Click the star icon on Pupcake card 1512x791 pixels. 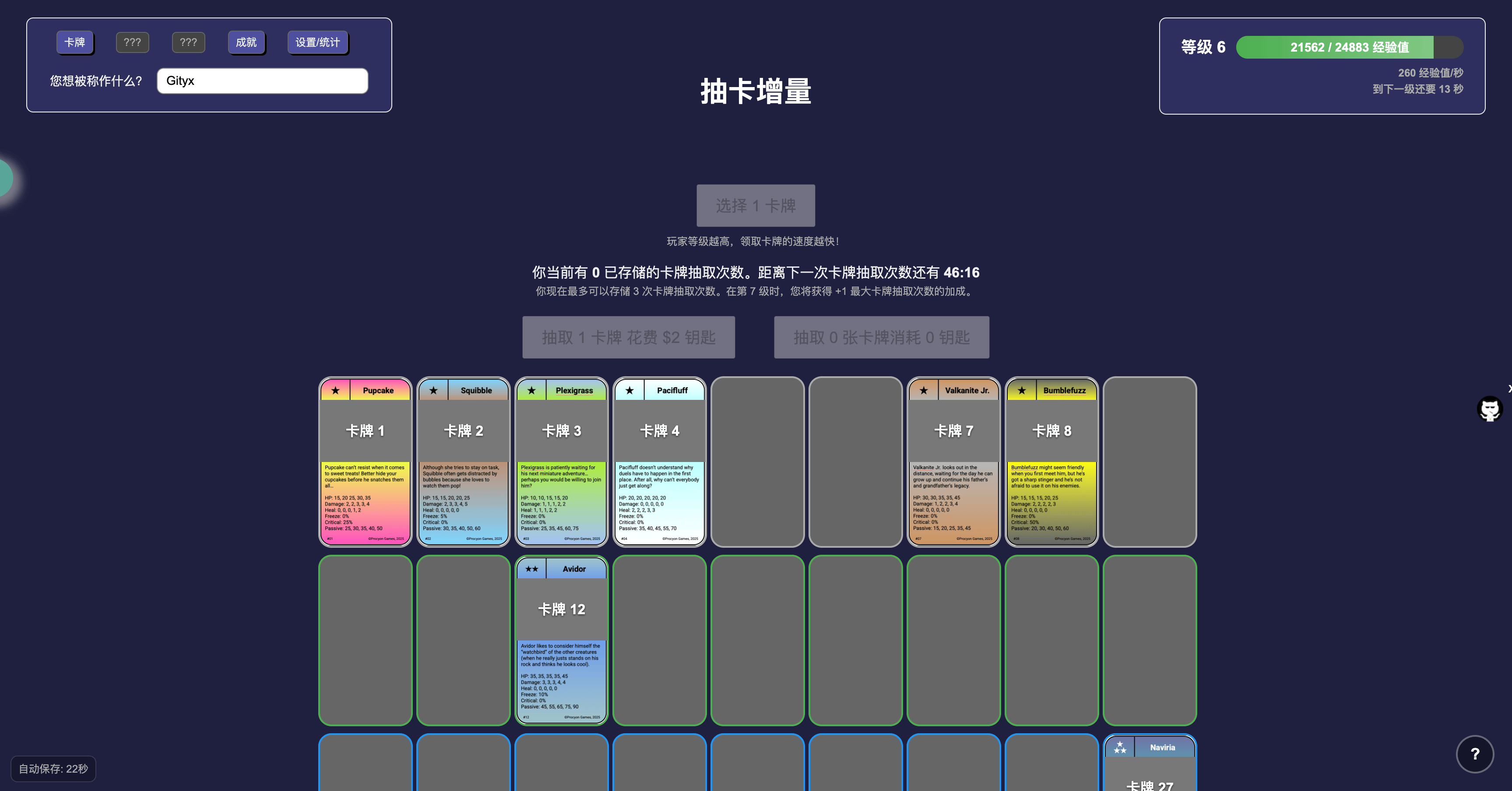pyautogui.click(x=335, y=390)
